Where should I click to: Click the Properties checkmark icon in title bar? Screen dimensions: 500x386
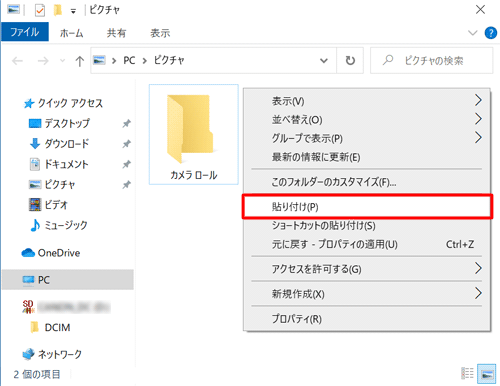[40, 10]
